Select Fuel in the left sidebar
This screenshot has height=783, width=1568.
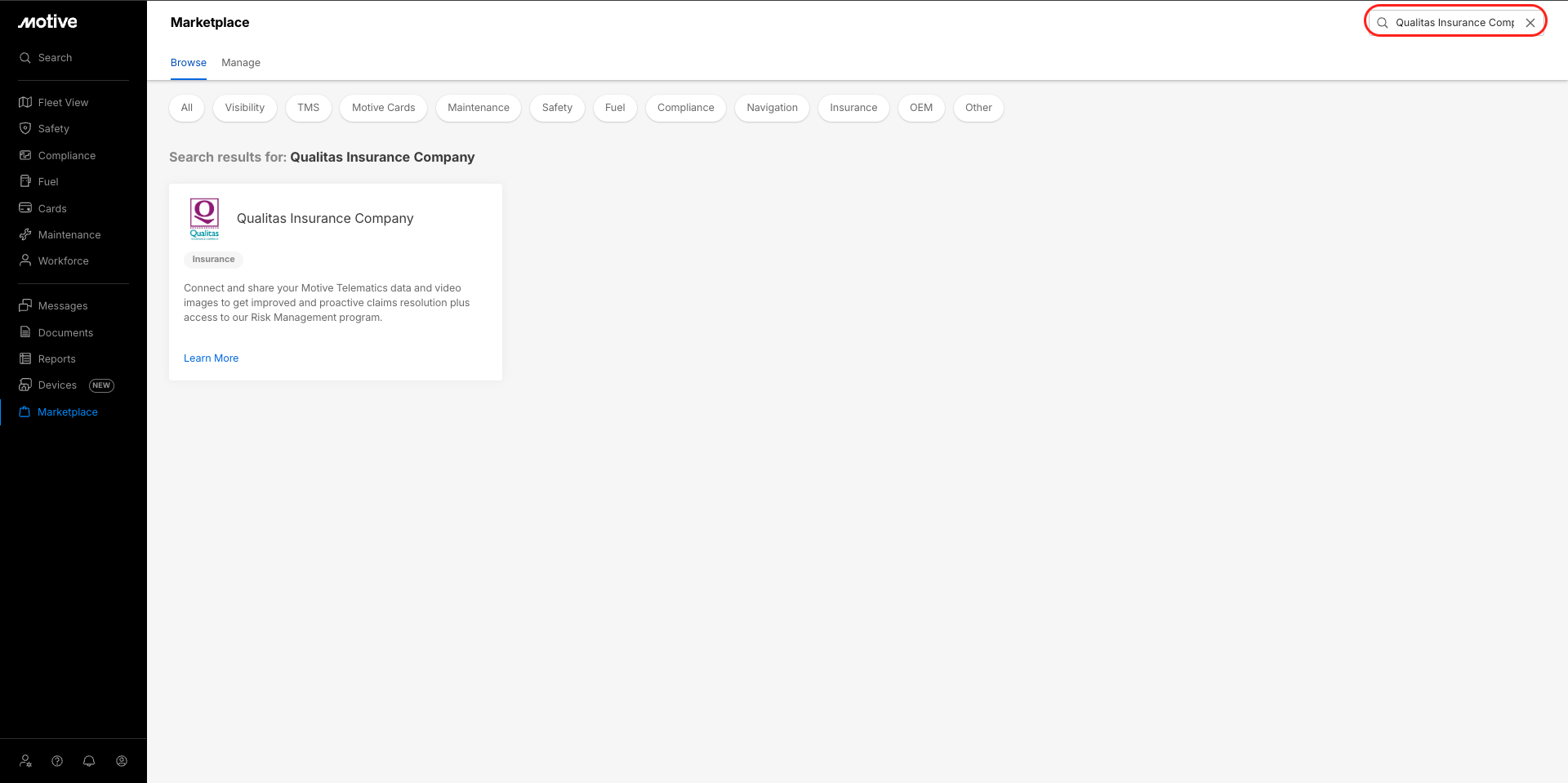coord(38,181)
